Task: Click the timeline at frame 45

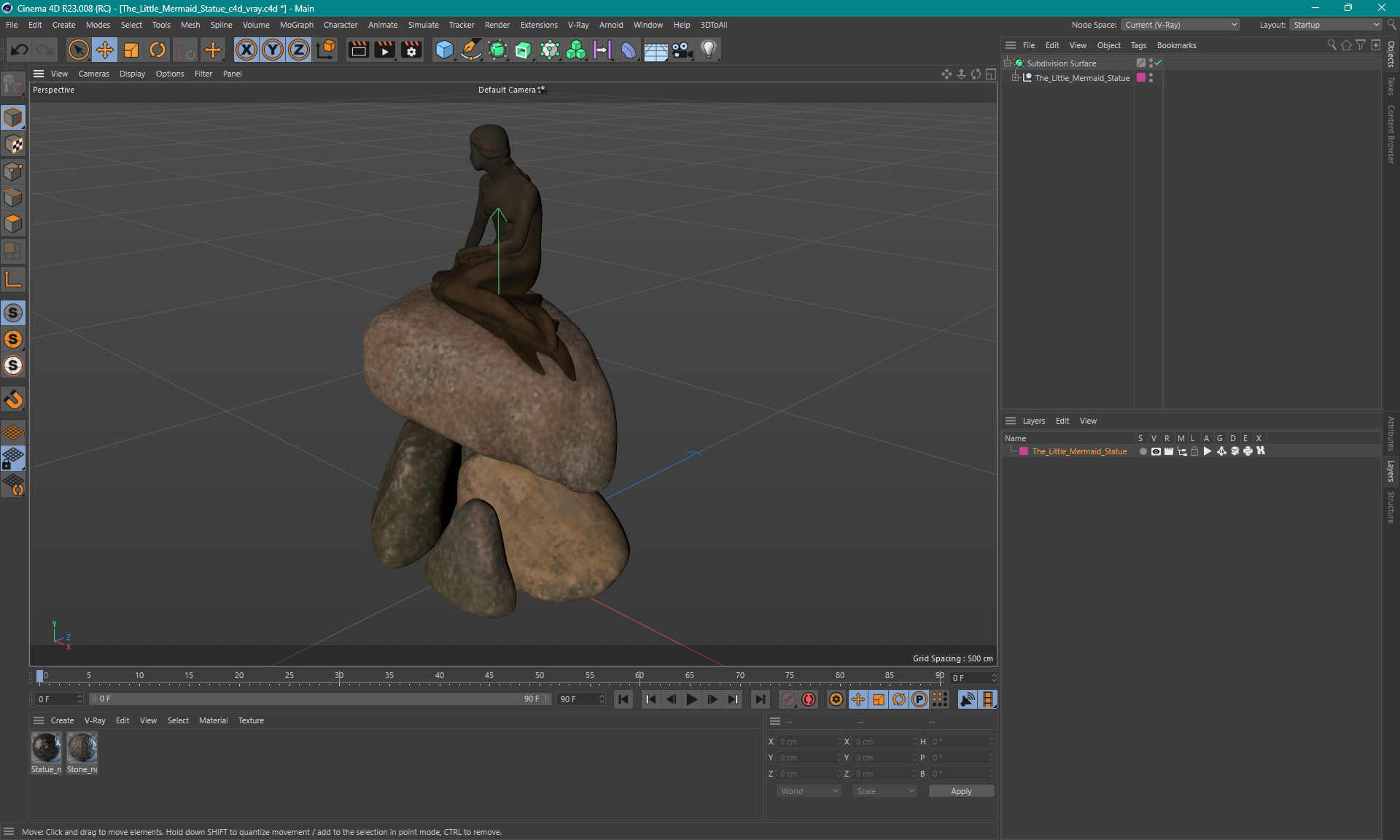Action: (489, 676)
